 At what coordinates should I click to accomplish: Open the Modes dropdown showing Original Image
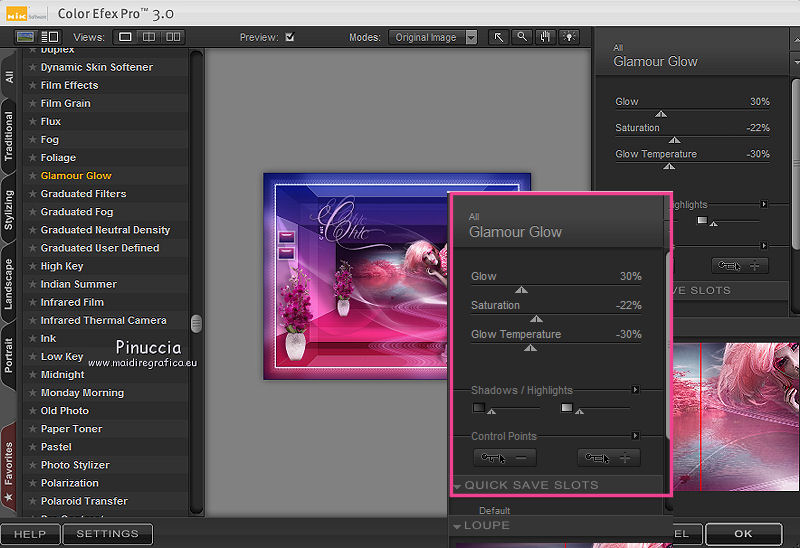click(433, 37)
